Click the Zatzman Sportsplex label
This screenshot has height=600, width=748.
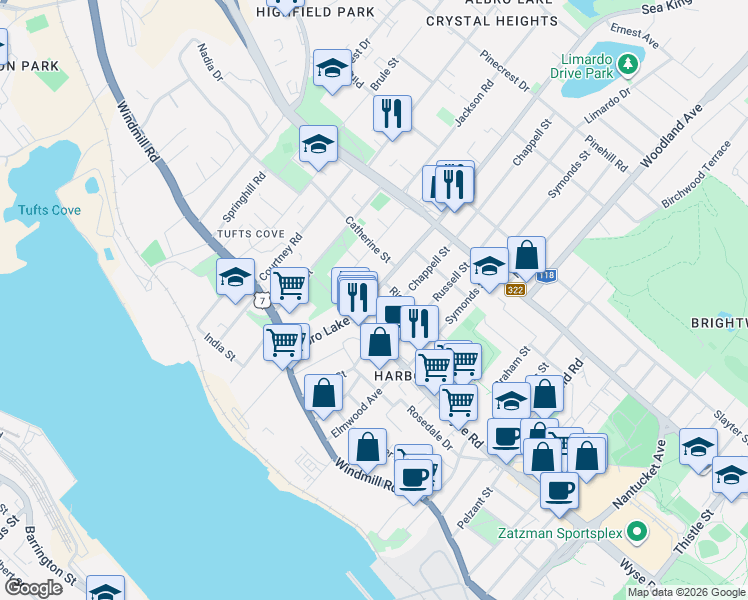point(561,533)
